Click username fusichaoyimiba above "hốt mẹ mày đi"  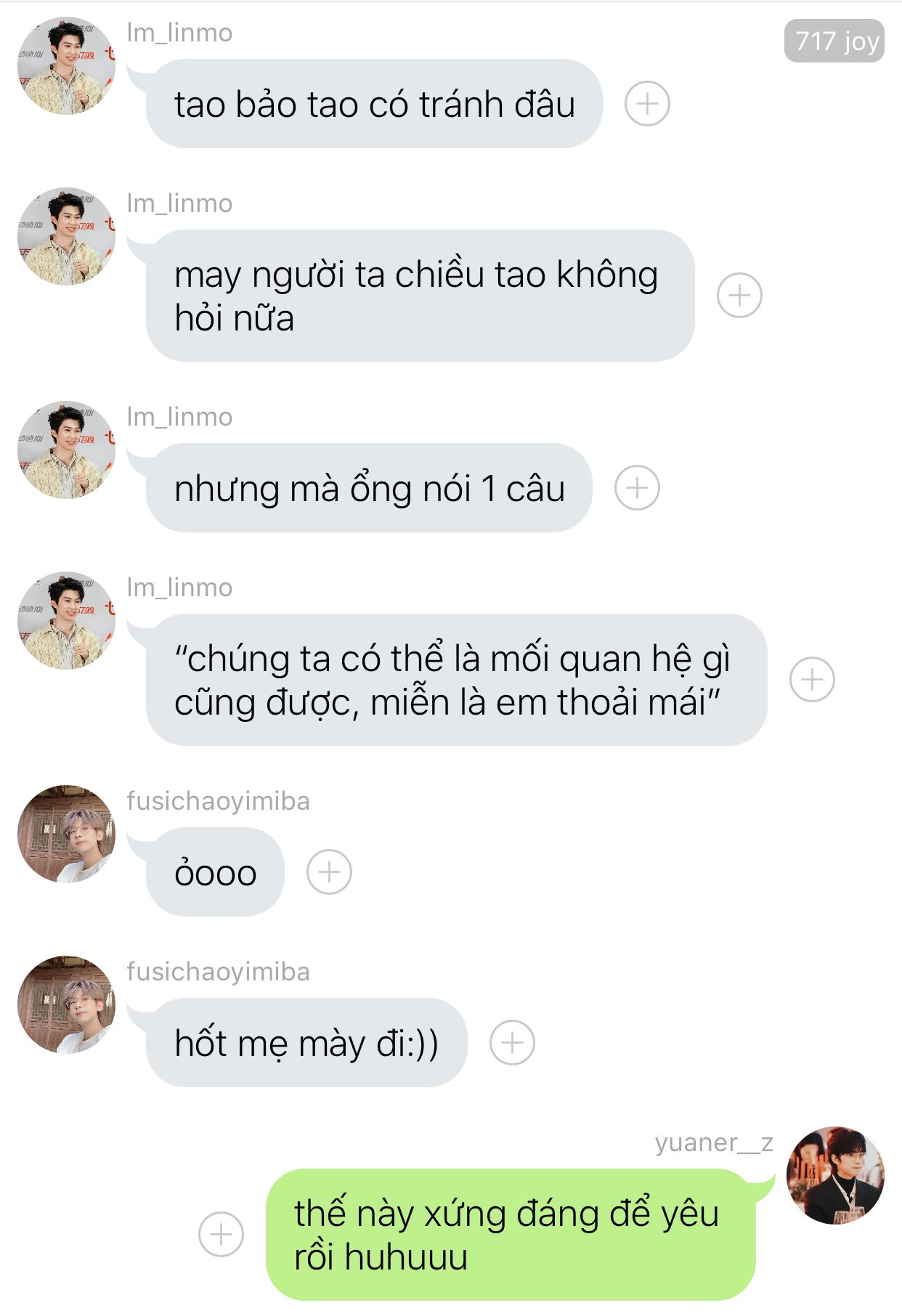[x=218, y=972]
